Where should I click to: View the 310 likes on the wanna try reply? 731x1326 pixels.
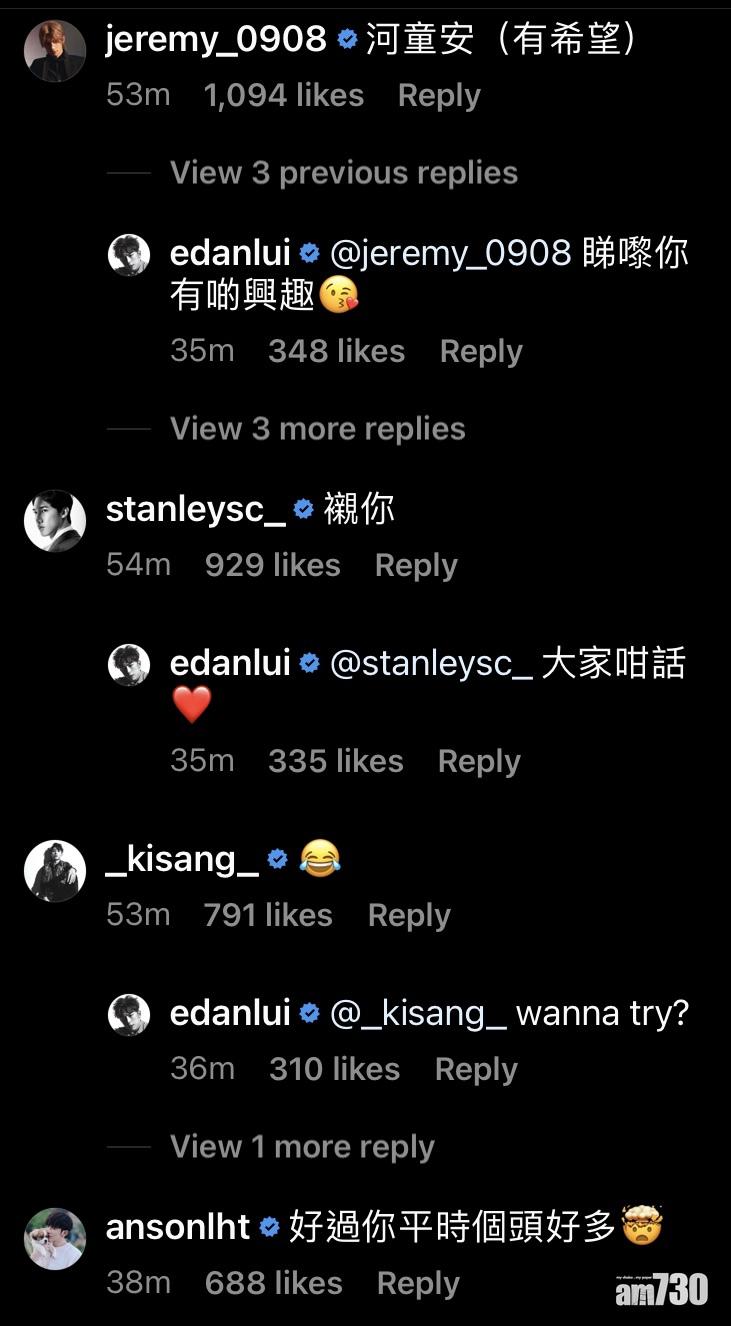point(334,1069)
